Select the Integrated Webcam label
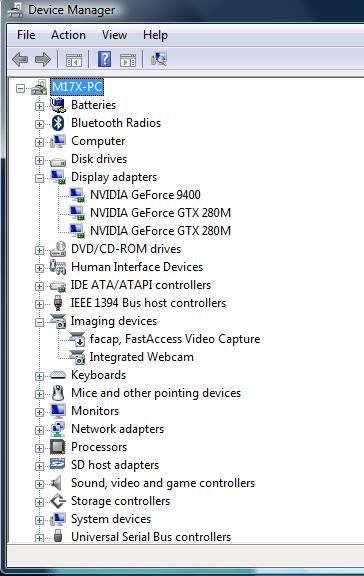 point(142,357)
